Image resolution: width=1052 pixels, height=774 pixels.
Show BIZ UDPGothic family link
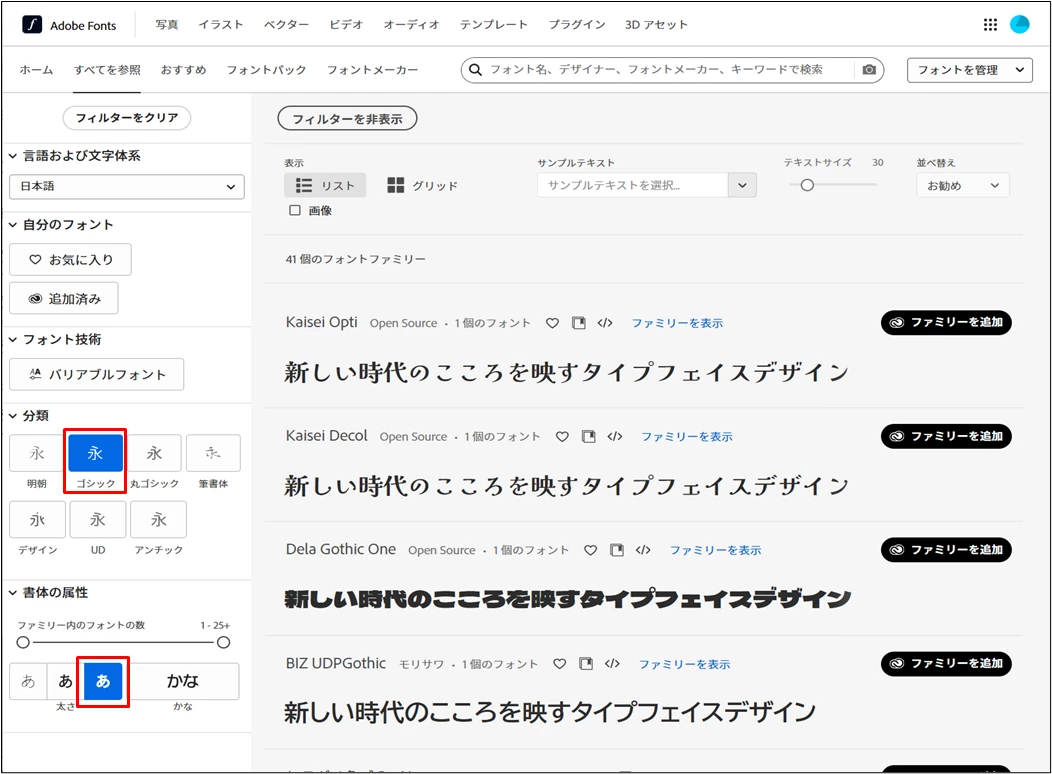pyautogui.click(x=684, y=664)
